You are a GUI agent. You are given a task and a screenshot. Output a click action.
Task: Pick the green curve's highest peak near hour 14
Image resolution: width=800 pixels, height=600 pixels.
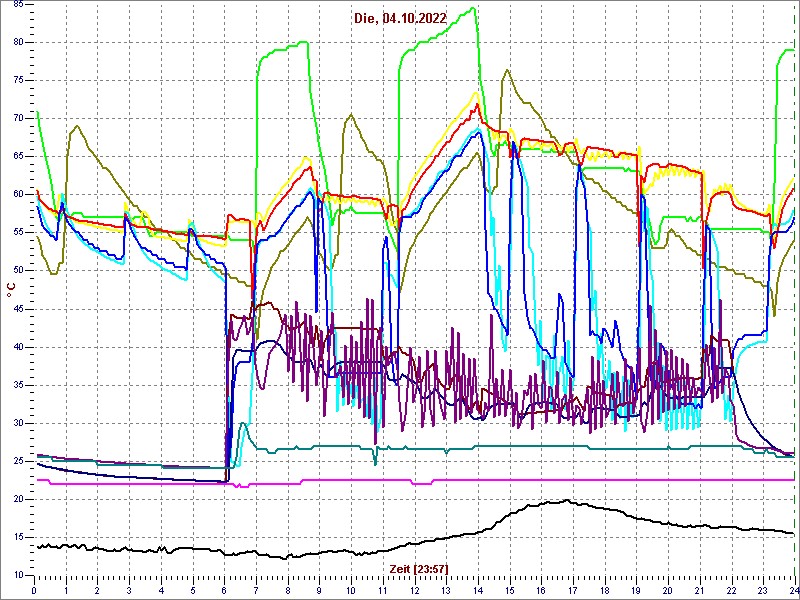pyautogui.click(x=473, y=8)
